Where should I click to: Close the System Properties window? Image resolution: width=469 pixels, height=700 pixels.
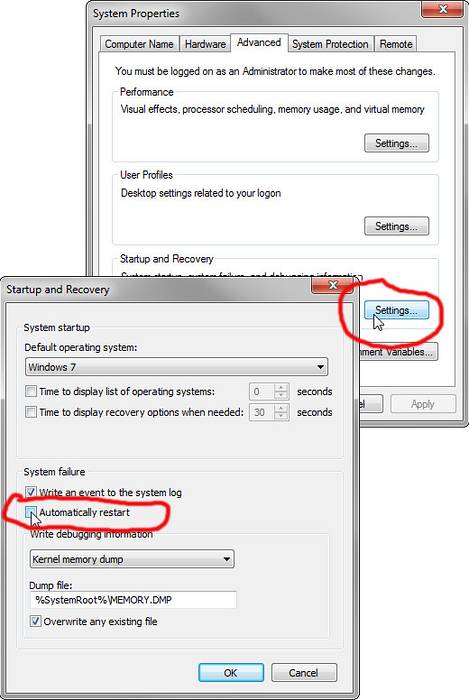(x=442, y=9)
